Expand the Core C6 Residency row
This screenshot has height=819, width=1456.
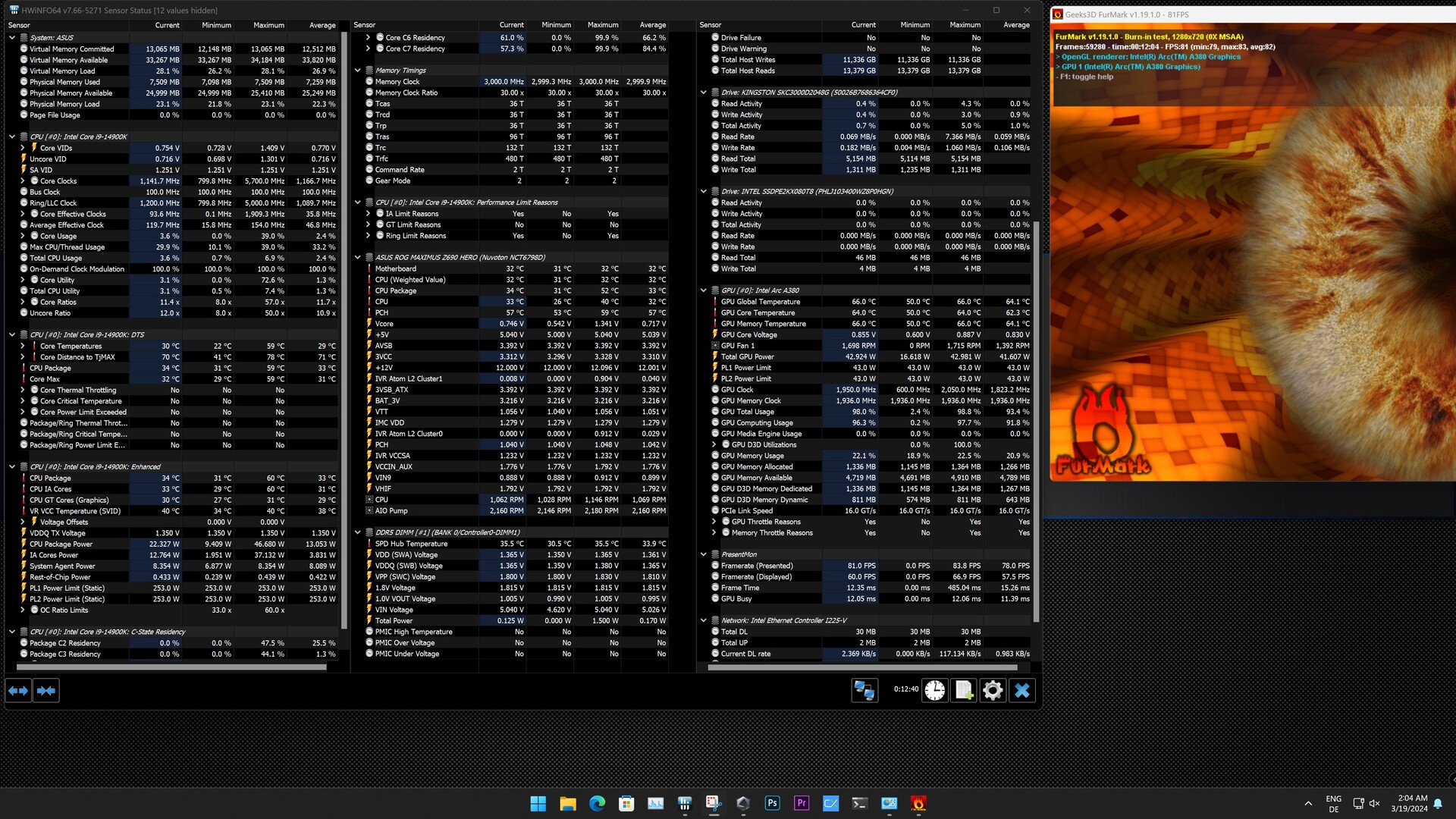369,37
